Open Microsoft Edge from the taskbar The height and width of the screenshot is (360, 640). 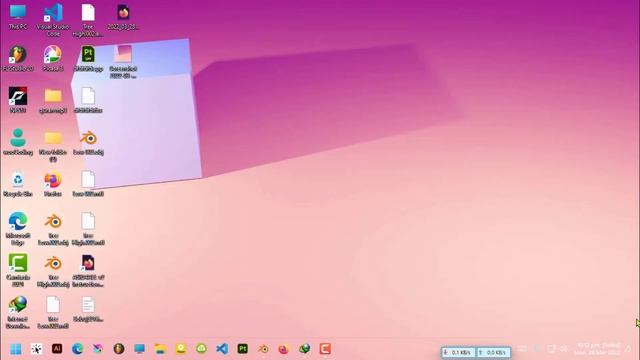(x=77, y=349)
